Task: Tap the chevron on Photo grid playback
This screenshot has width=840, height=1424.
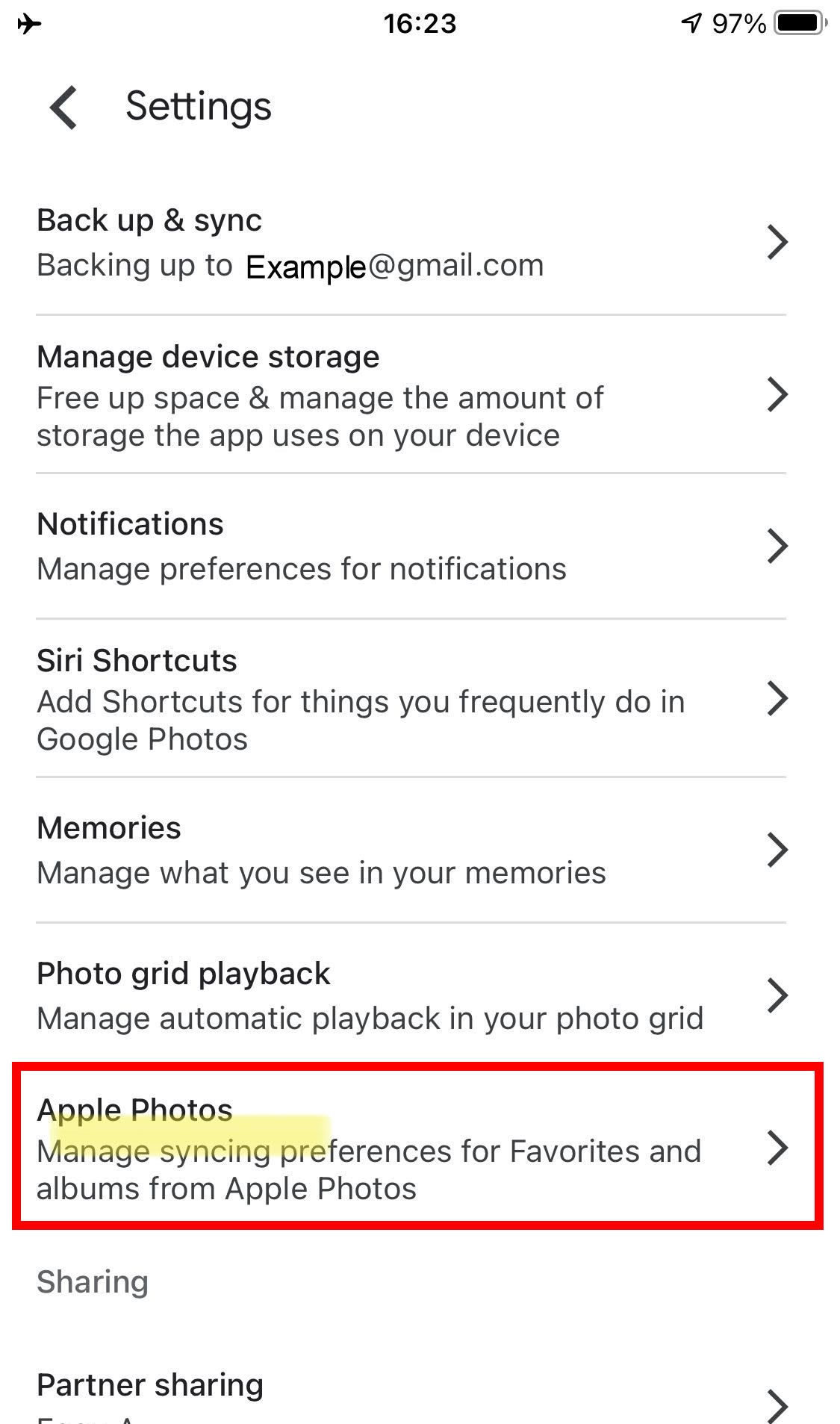Action: (777, 995)
